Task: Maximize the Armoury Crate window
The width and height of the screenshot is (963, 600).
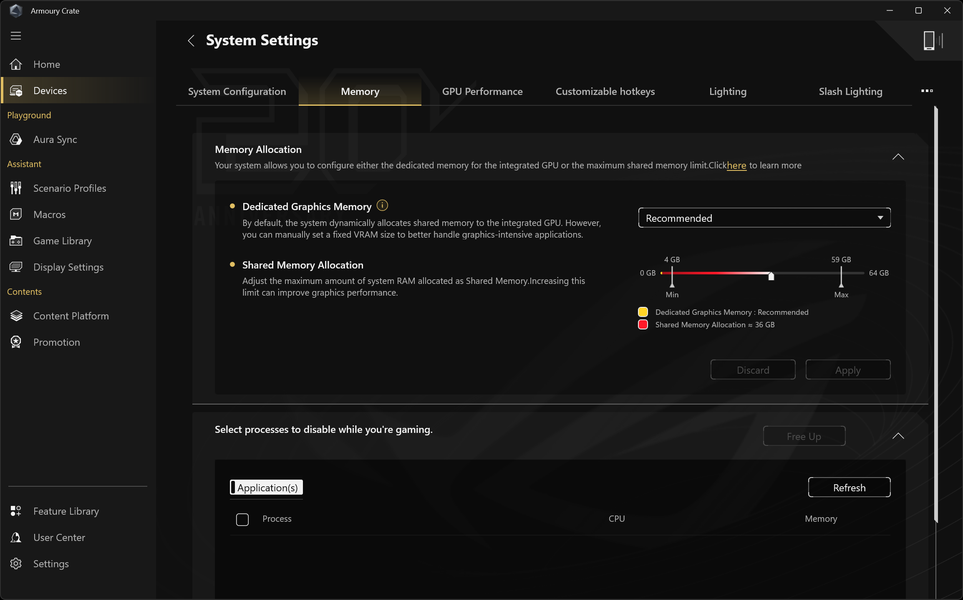Action: (x=918, y=10)
